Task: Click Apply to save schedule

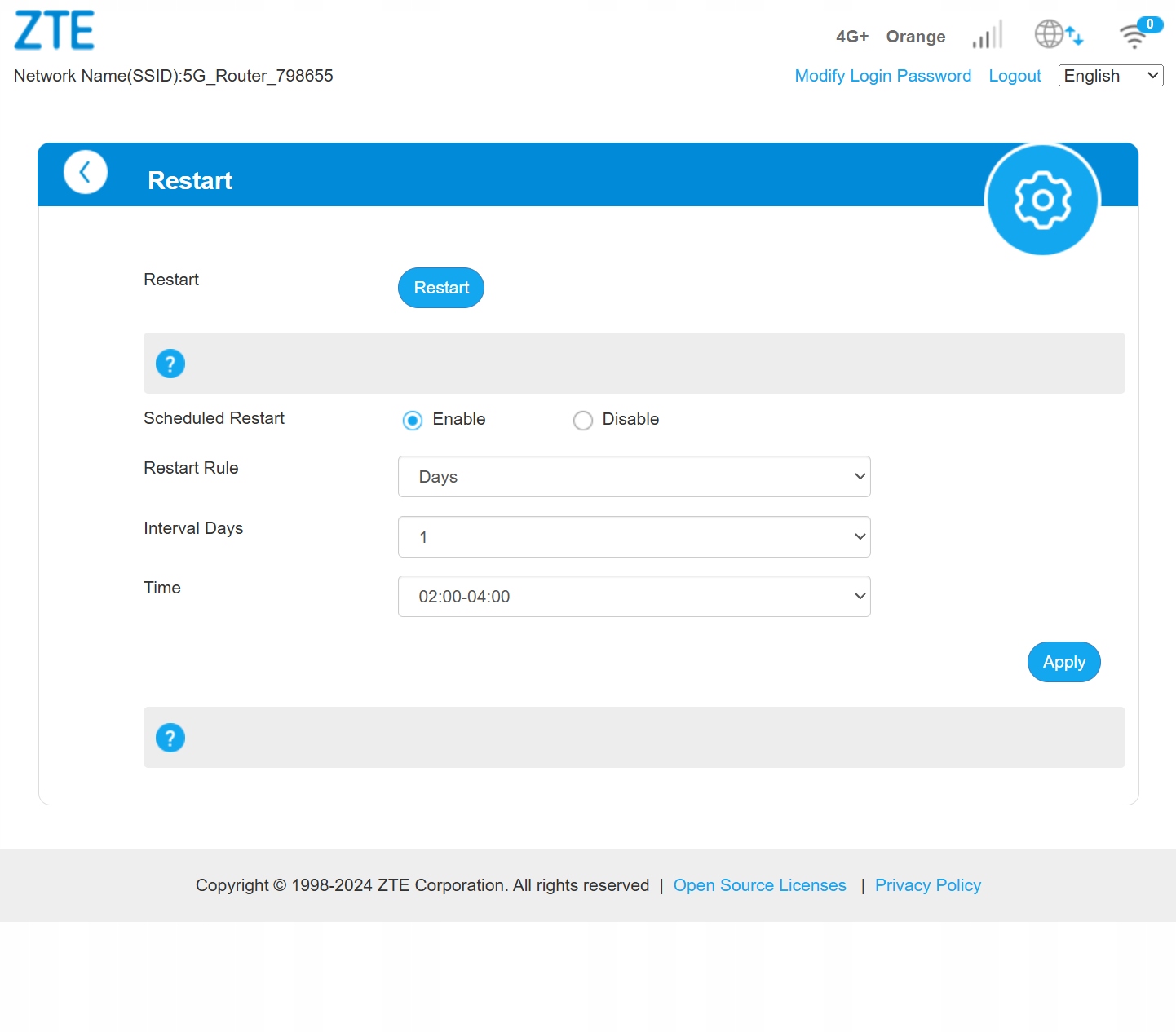Action: click(1063, 662)
